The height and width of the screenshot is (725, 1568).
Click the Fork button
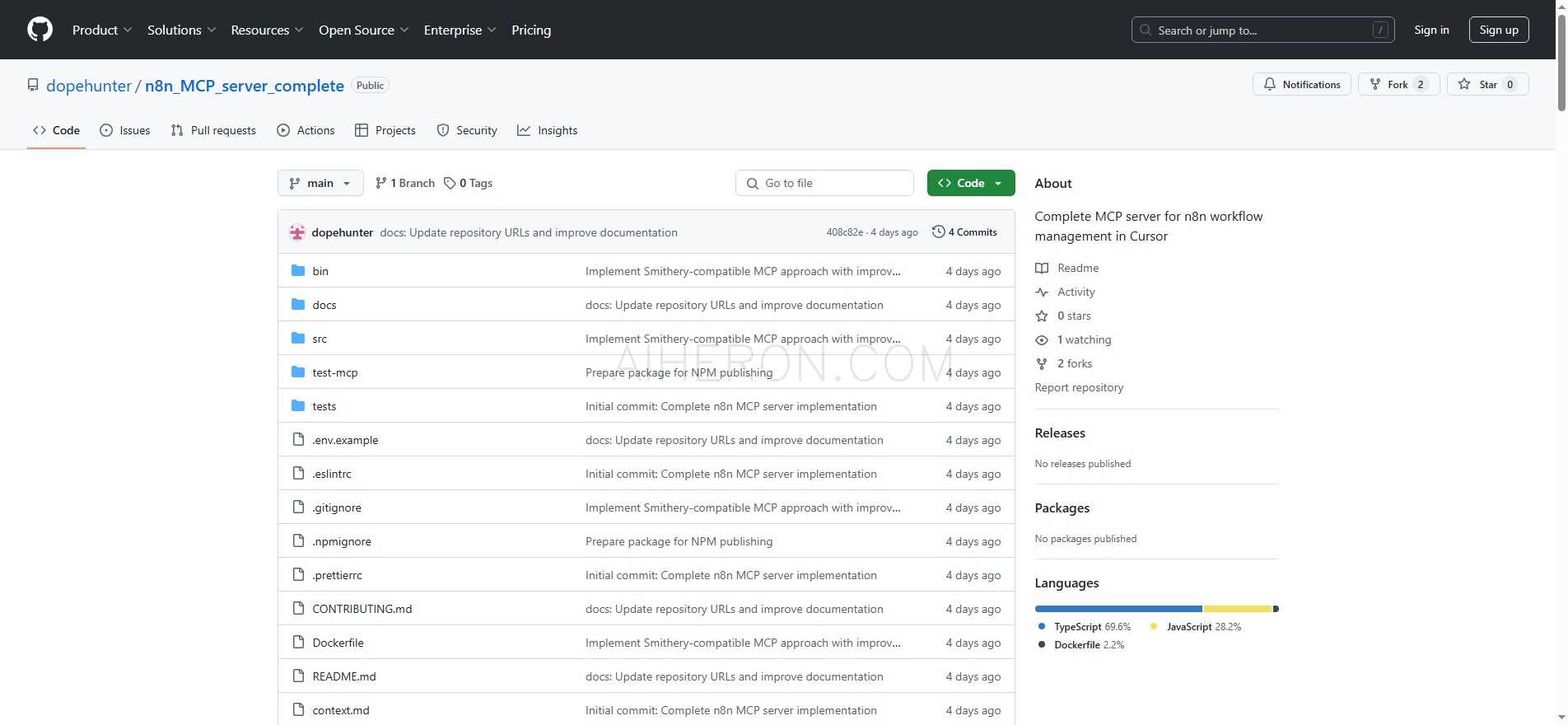(1398, 84)
